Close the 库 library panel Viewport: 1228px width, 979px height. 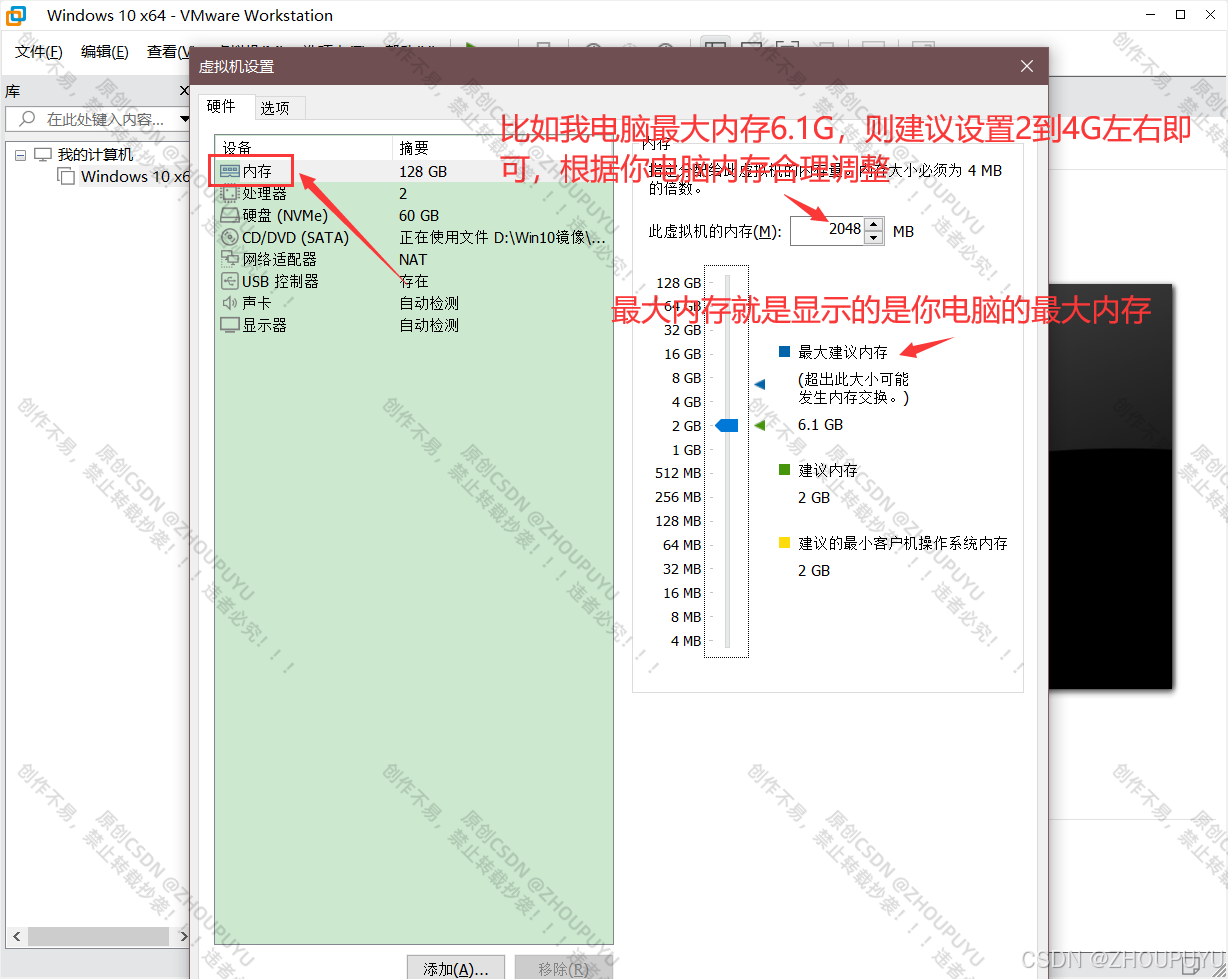click(183, 91)
